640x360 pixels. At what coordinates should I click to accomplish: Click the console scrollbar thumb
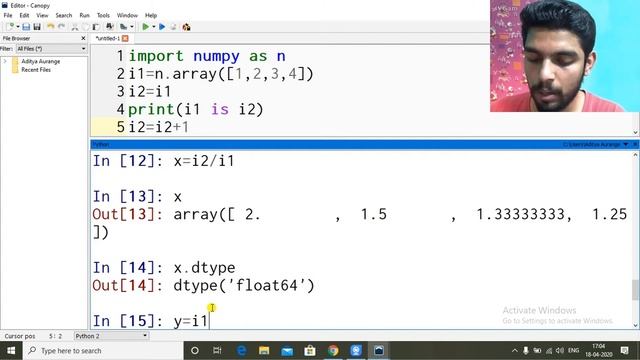(x=636, y=289)
